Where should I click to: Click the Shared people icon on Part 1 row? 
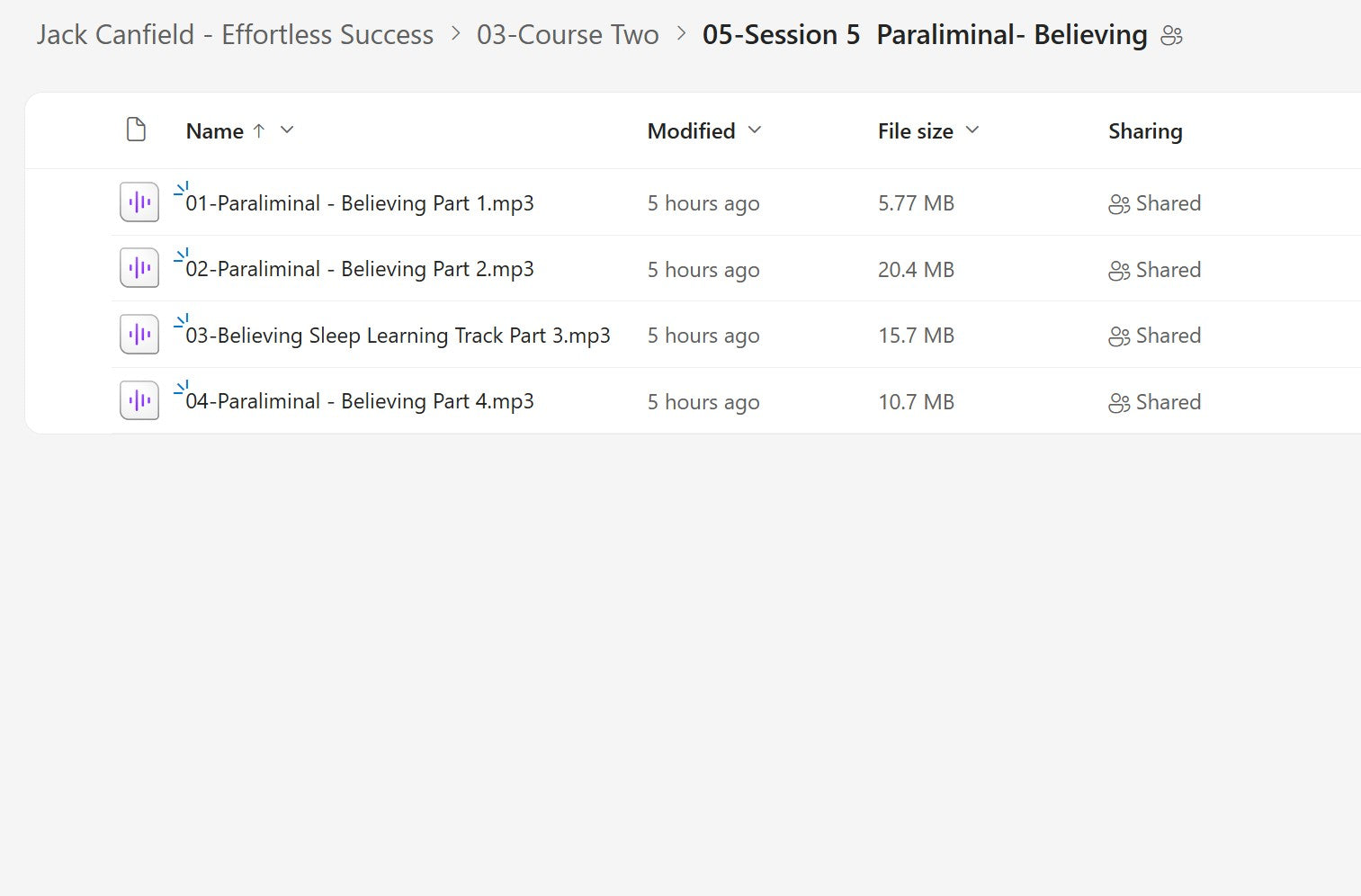(1118, 204)
